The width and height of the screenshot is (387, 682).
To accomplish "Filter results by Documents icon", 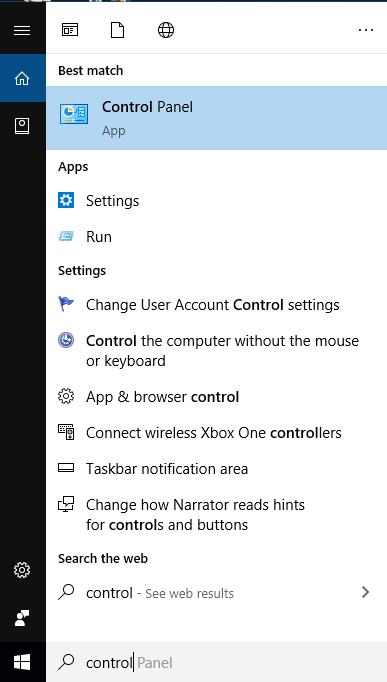I will 117,30.
